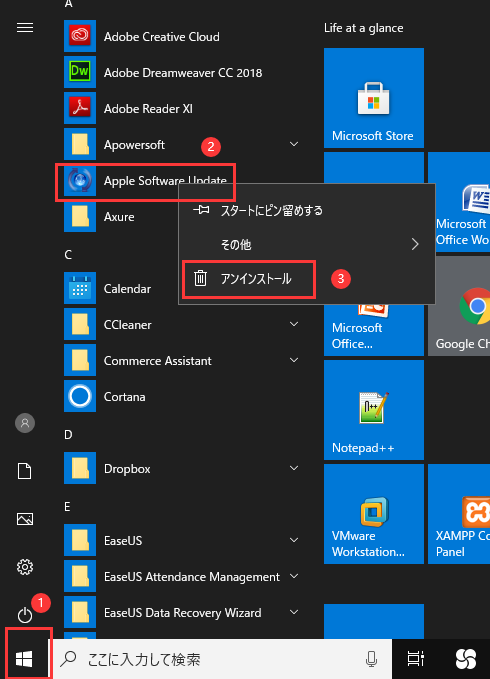490x679 pixels.
Task: Open Documents from the sidebar icon
Action: point(25,471)
